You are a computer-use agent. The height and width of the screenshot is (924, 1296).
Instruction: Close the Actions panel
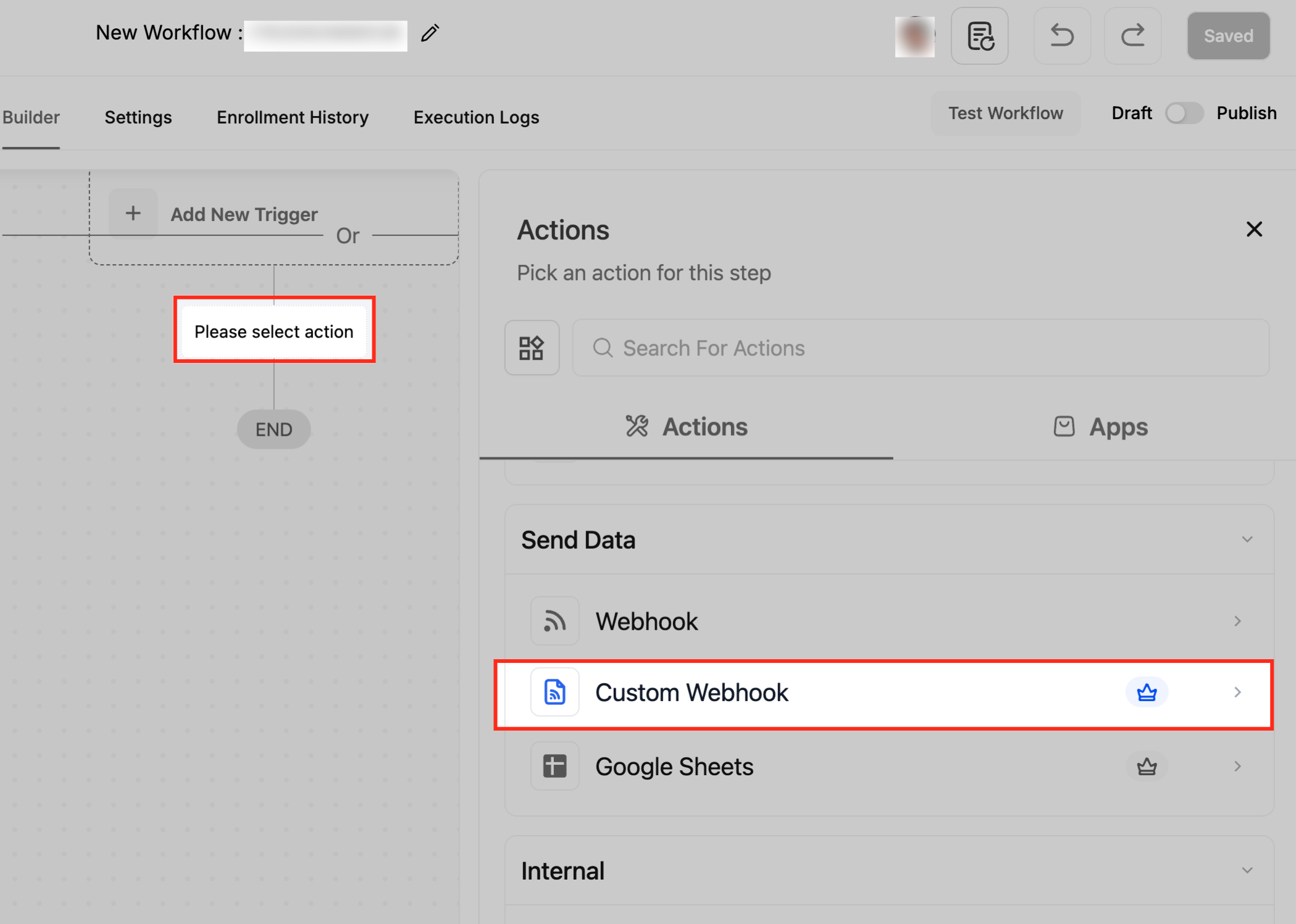click(x=1254, y=229)
